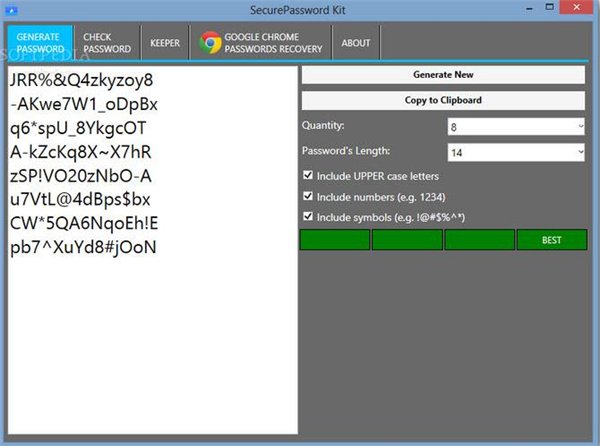The image size is (600, 446).
Task: Click the Generate New button
Action: 443,75
